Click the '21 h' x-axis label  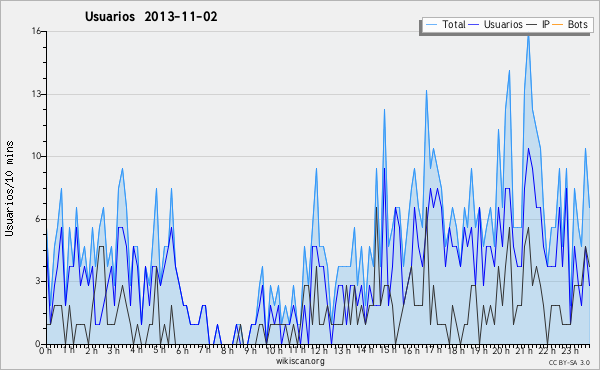coord(524,350)
